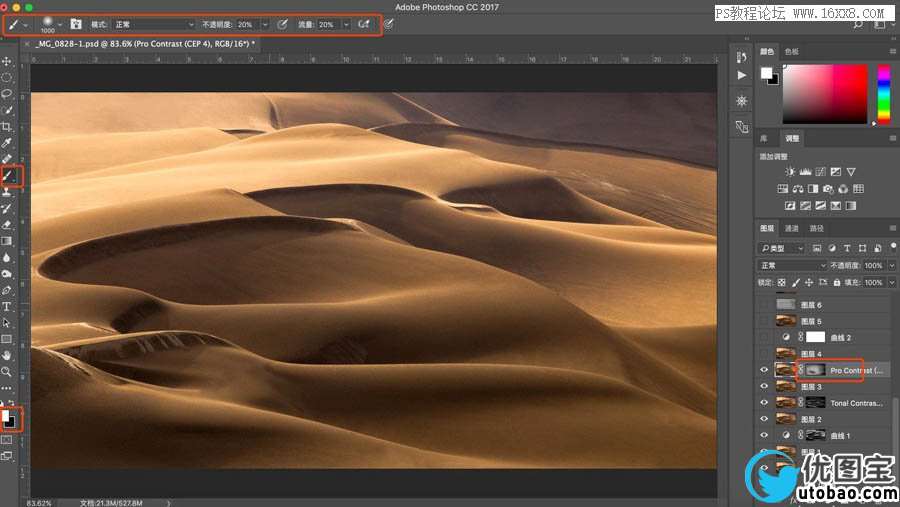Select the Eyedropper tool
The height and width of the screenshot is (507, 900).
(7, 142)
